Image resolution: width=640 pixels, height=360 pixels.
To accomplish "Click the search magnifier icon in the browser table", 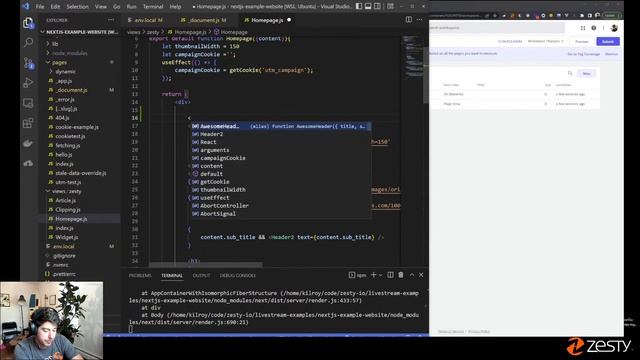I will 570,73.
